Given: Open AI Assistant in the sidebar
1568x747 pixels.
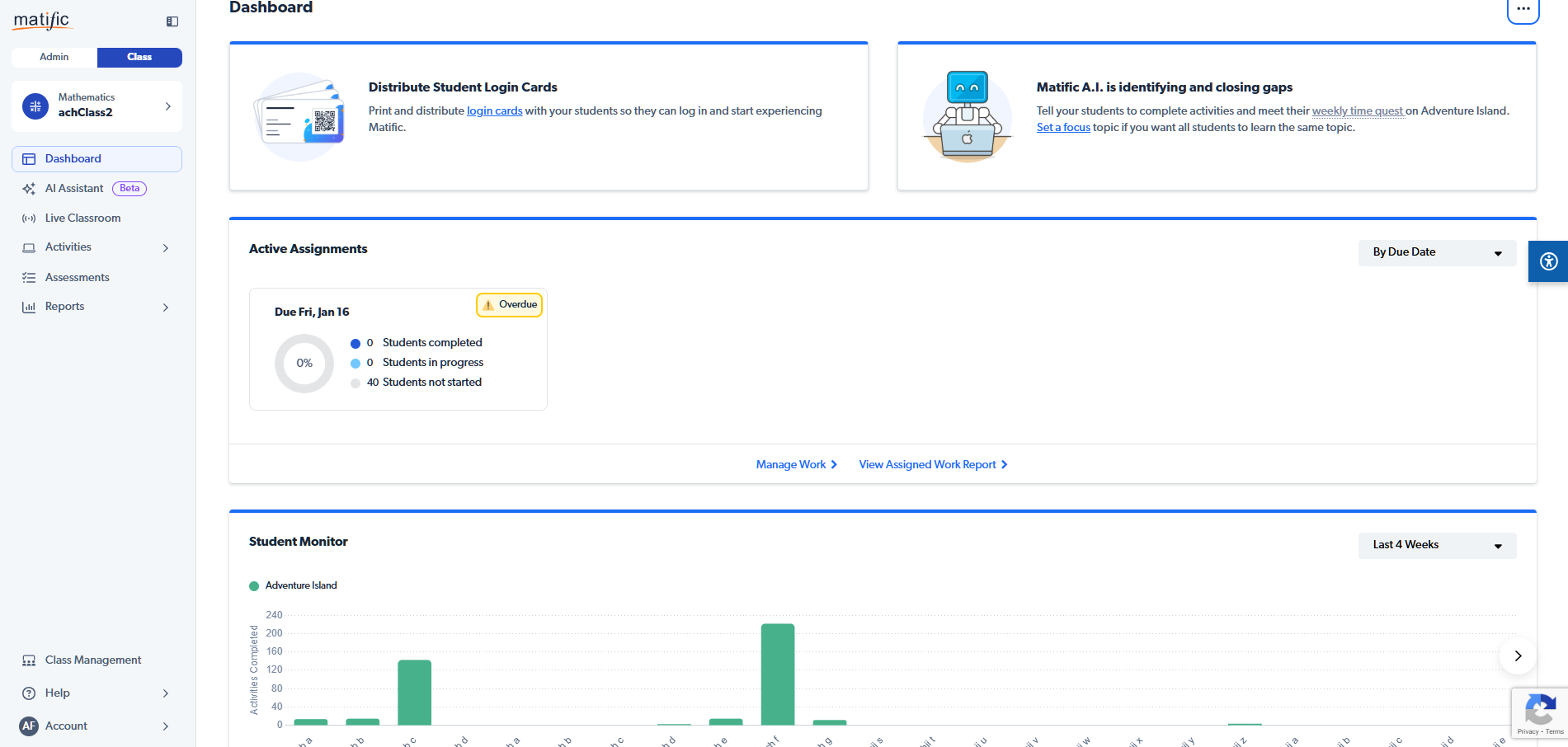Looking at the screenshot, I should click(x=74, y=189).
